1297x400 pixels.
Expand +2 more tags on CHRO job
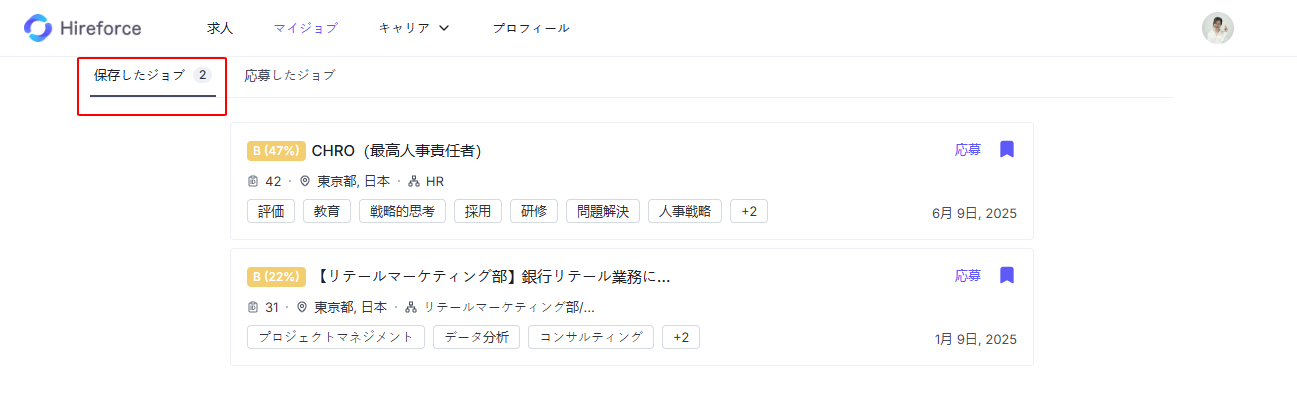click(x=749, y=211)
